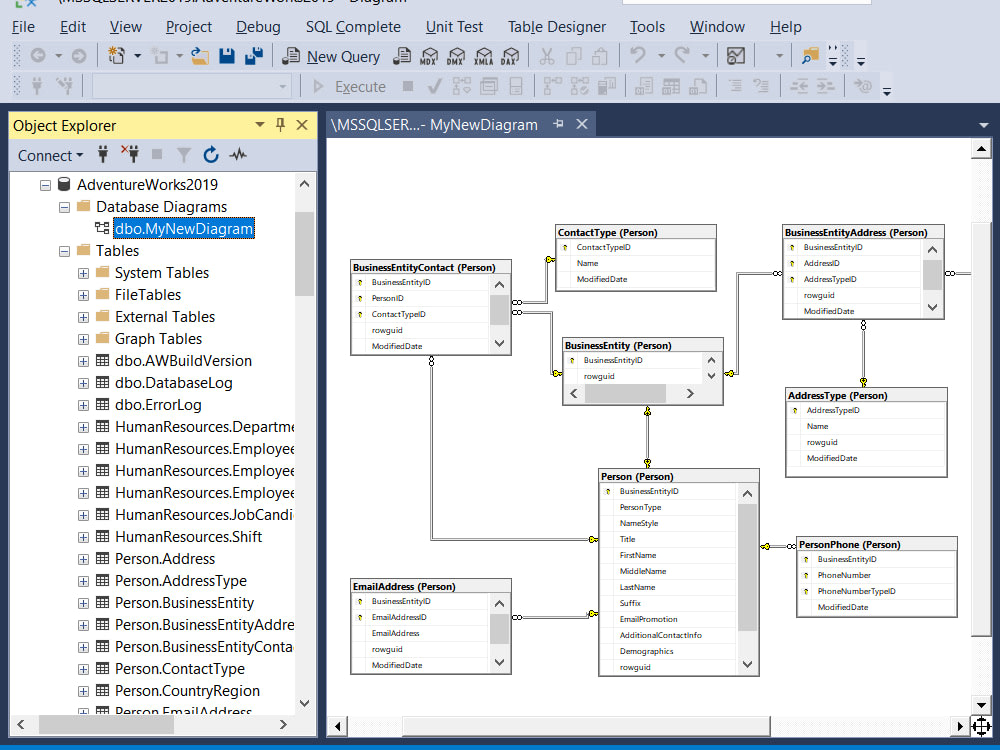The image size is (1000, 750).
Task: Collapse the Database Diagrams folder
Action: pyautogui.click(x=64, y=207)
